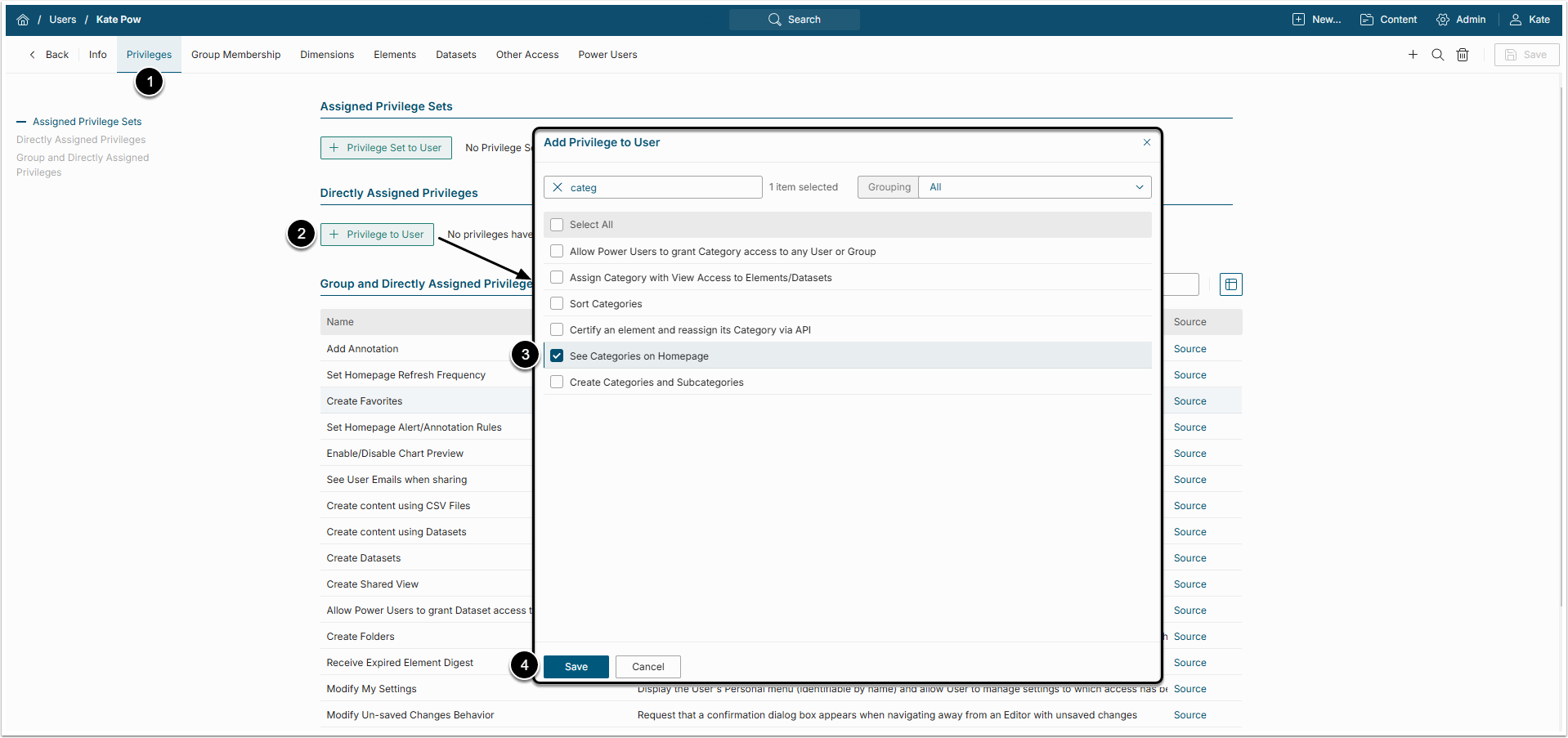Tick Create Categories and Subcategories checkbox
The height and width of the screenshot is (738, 1568).
click(x=557, y=382)
